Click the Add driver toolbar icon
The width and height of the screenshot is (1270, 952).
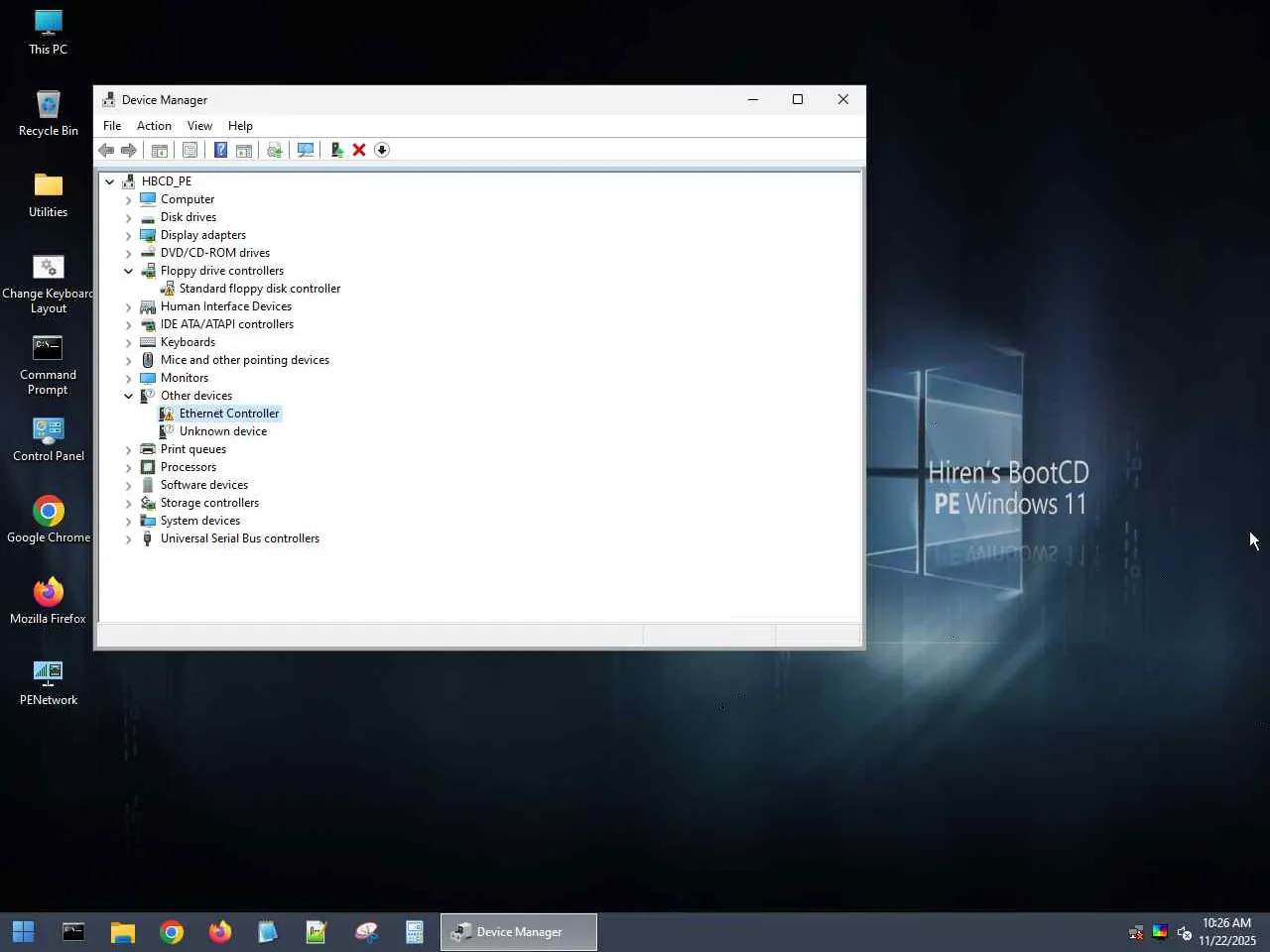tap(336, 150)
